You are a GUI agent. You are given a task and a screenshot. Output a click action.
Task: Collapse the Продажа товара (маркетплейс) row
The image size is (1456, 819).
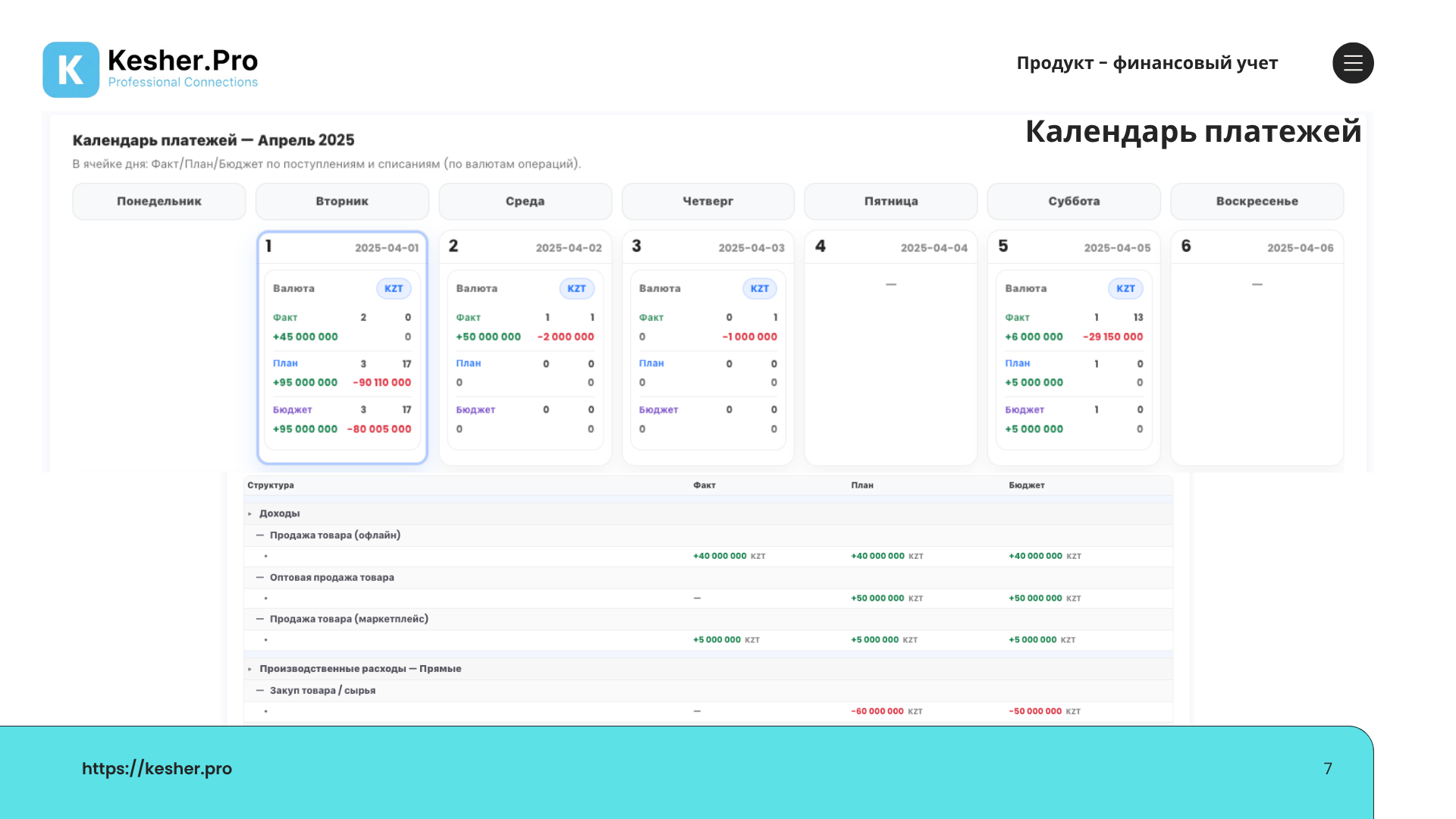(260, 620)
